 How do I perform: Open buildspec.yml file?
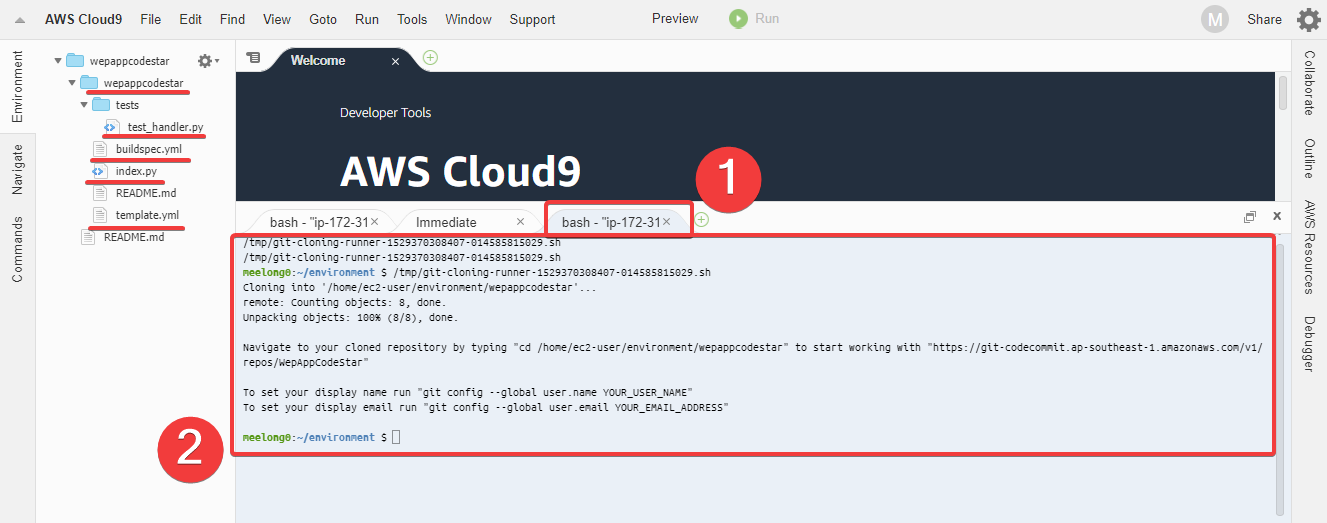[149, 149]
